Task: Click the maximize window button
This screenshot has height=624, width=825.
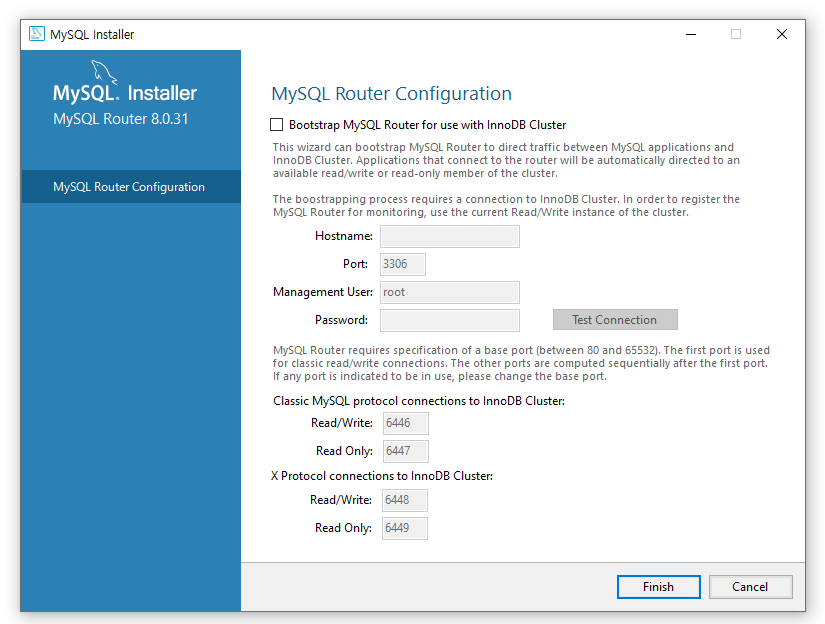Action: coord(736,34)
